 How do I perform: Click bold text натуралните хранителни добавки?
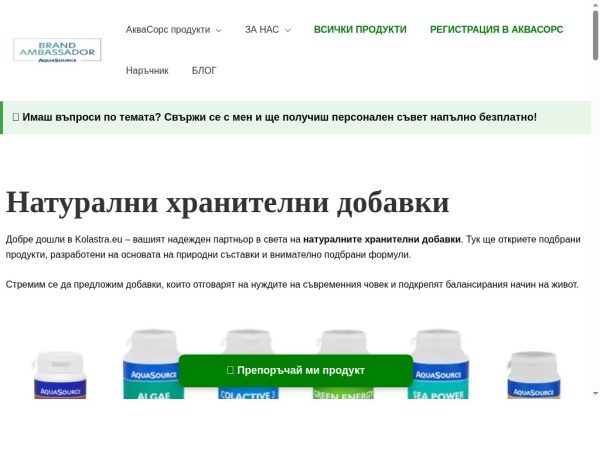[x=382, y=240]
